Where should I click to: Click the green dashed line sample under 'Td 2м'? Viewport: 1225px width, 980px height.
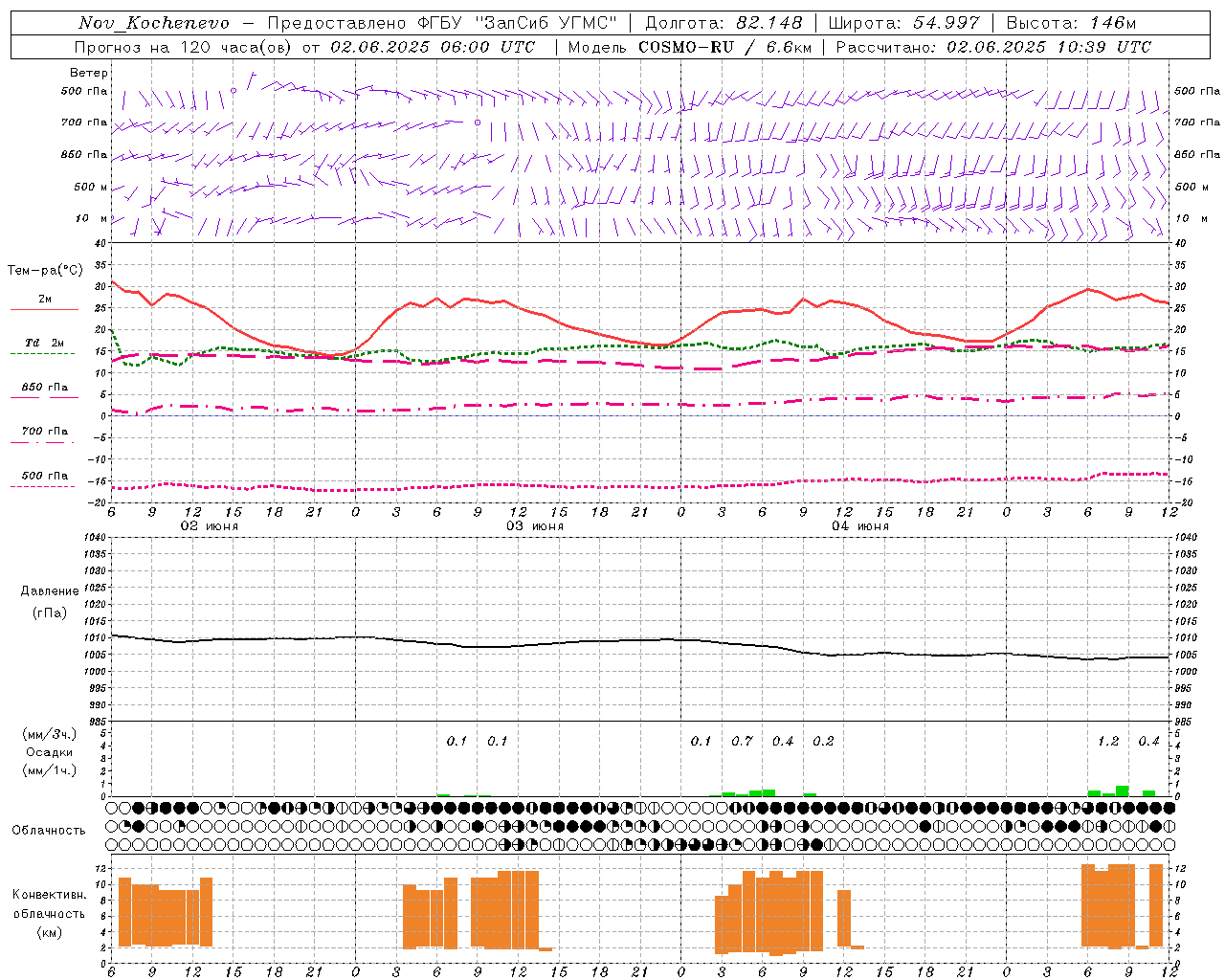click(x=42, y=354)
